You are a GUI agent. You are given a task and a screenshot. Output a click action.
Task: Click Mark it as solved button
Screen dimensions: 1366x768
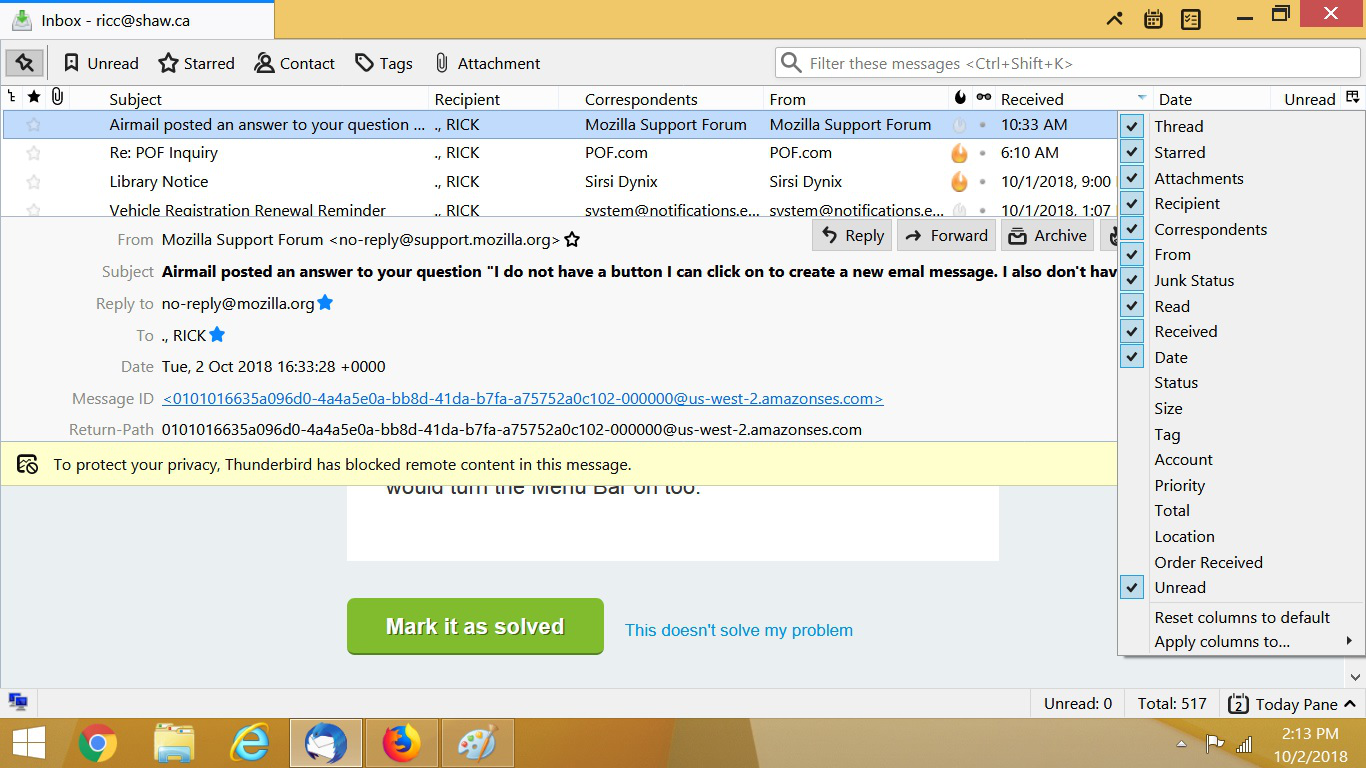point(475,626)
